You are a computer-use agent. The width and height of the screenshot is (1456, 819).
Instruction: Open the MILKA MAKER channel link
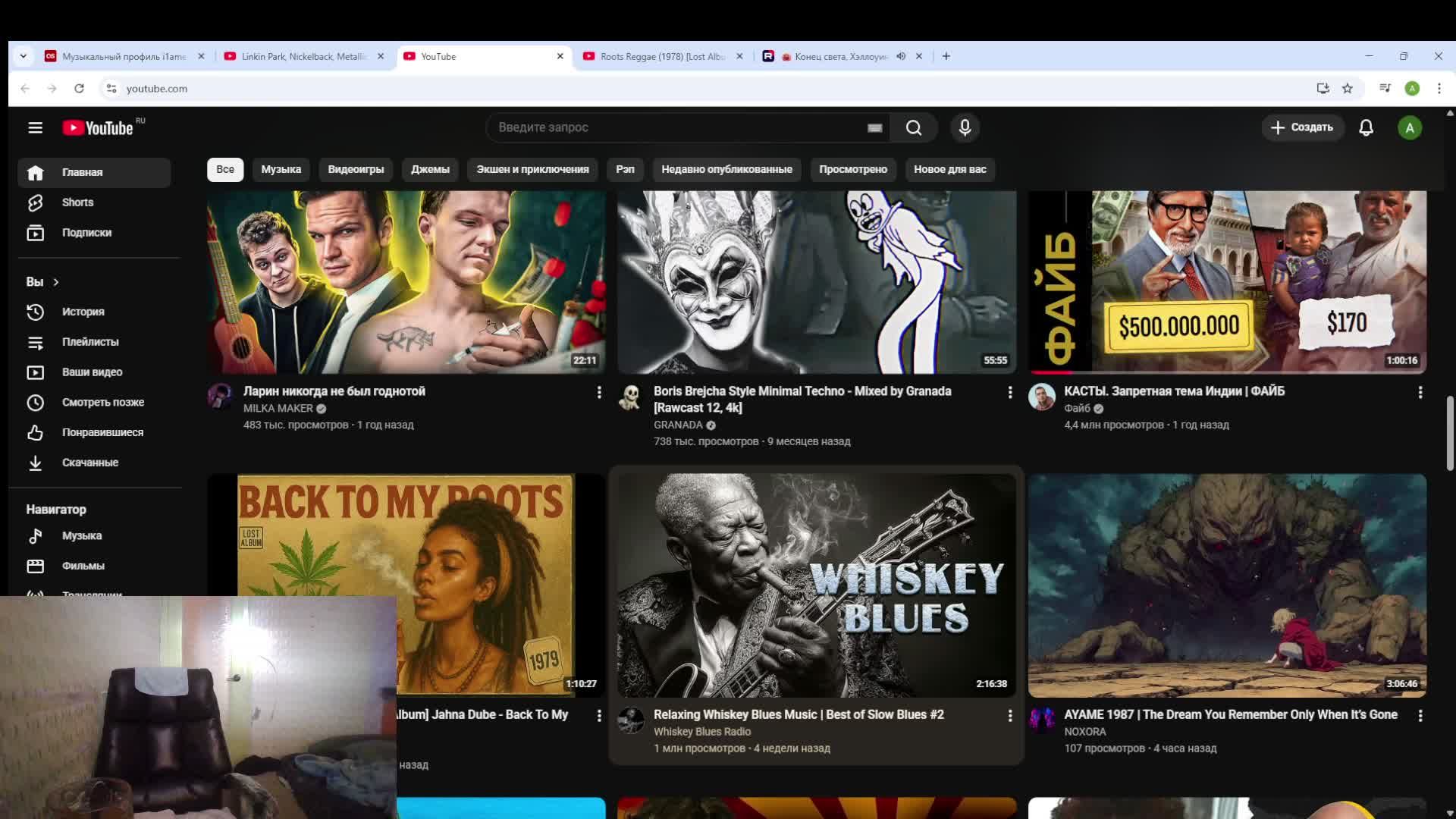pyautogui.click(x=278, y=408)
